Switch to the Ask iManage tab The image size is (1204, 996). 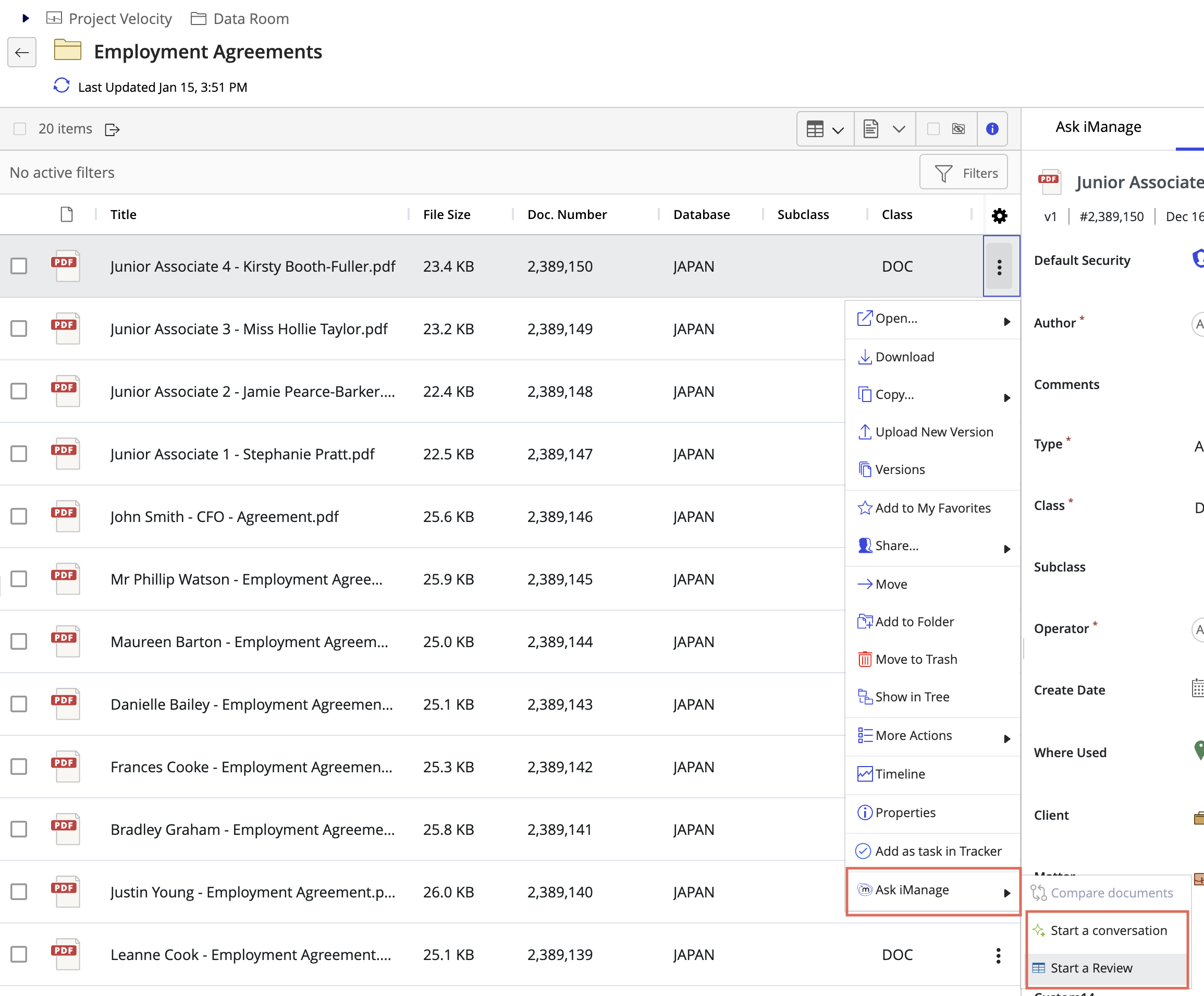(1098, 127)
